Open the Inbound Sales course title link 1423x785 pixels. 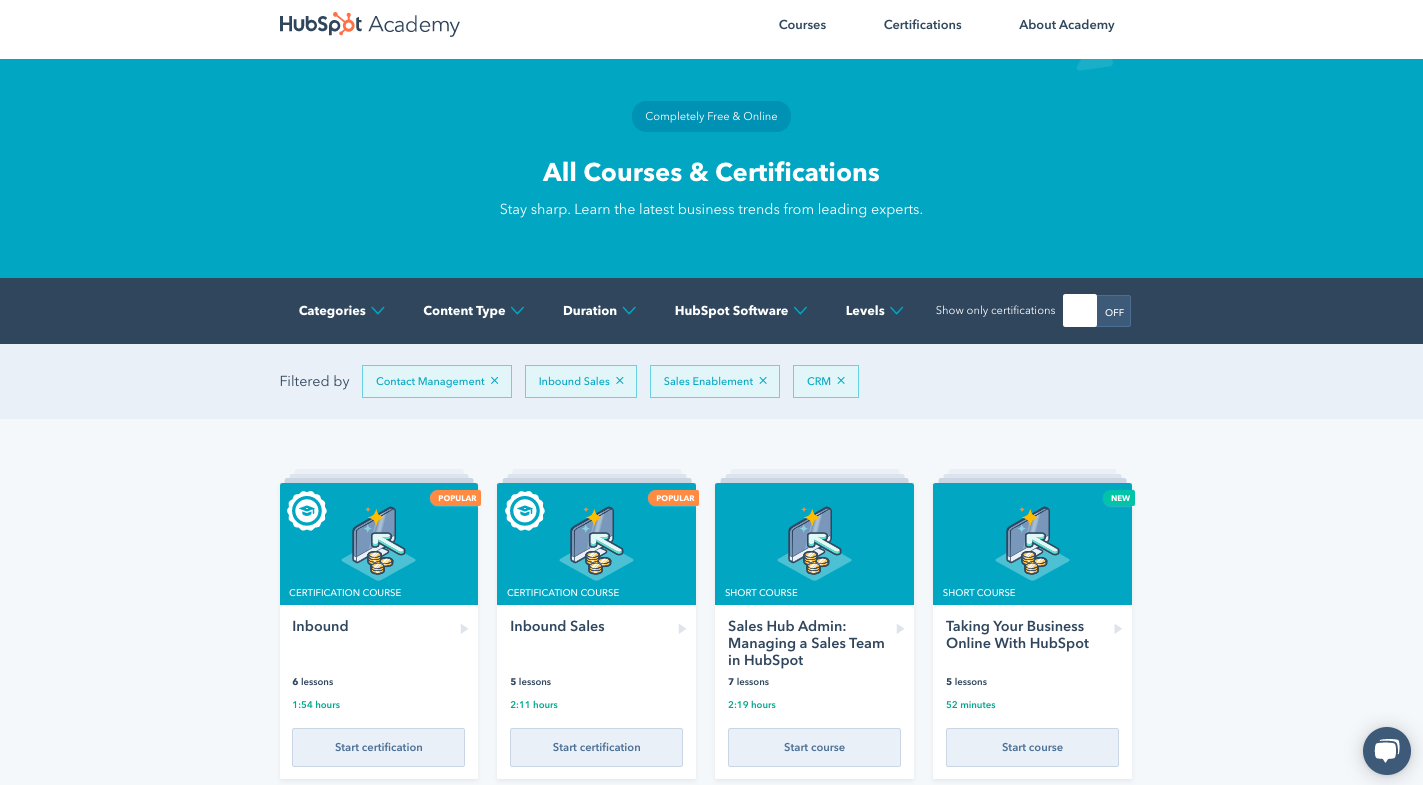click(x=557, y=626)
